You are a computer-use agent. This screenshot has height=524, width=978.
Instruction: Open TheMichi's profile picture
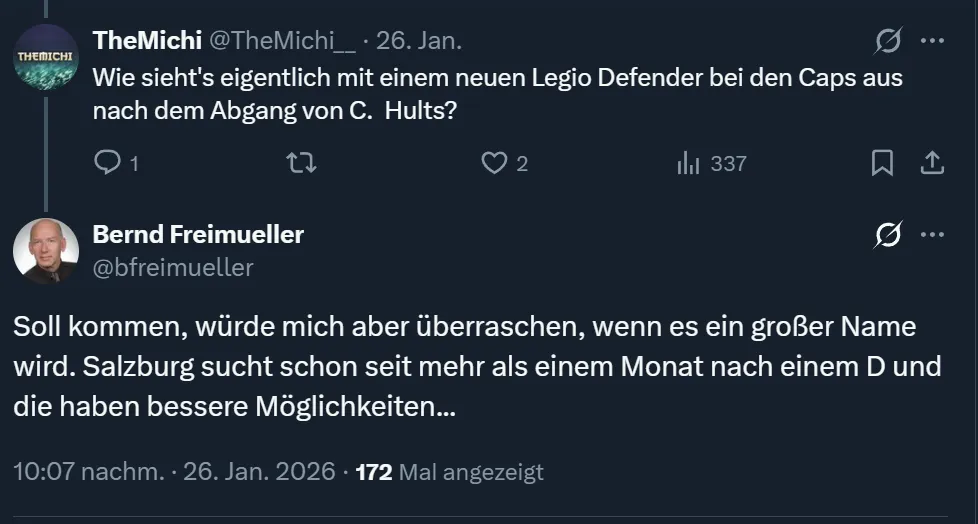(45, 57)
